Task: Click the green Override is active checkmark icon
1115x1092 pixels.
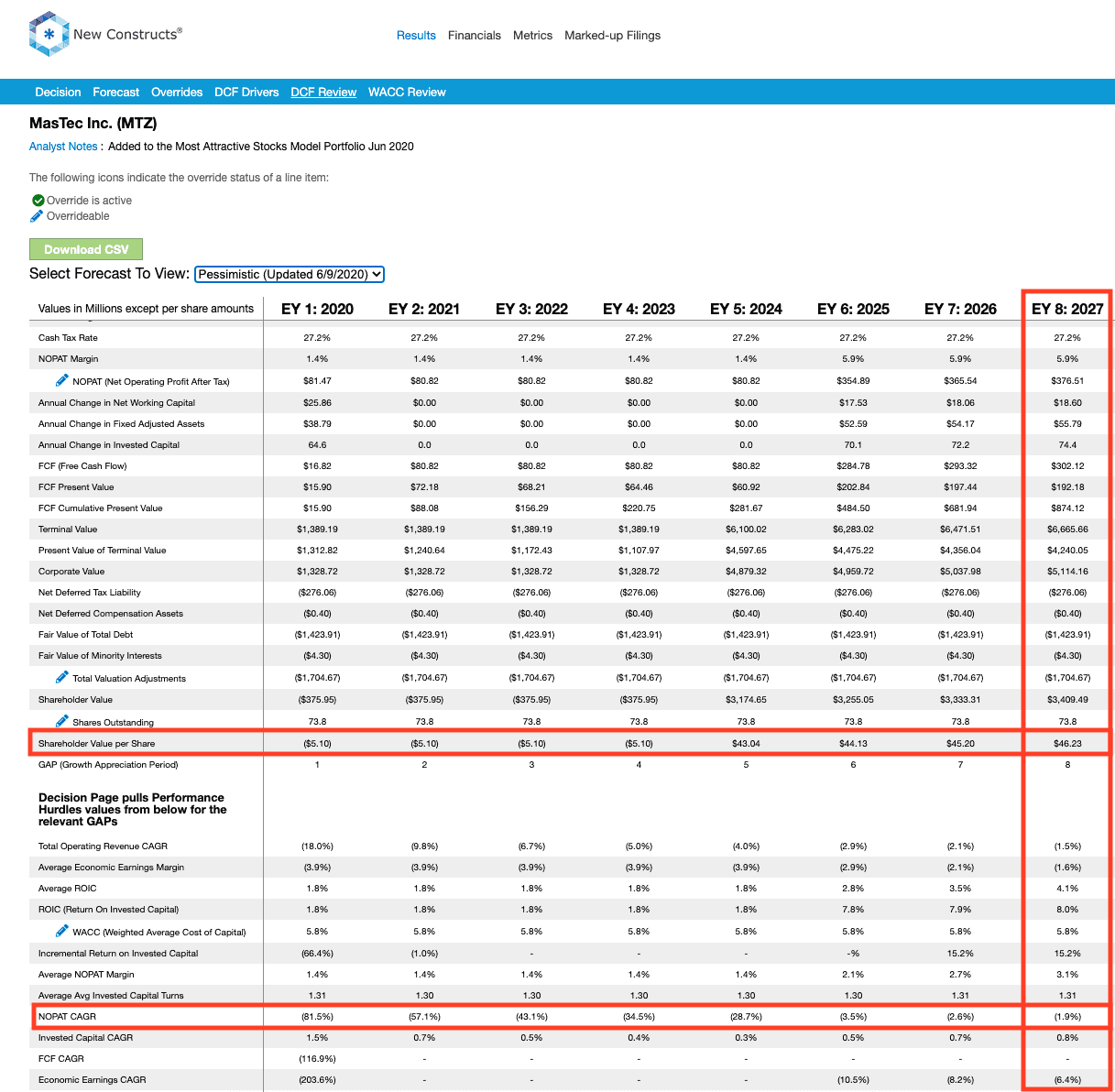Action: point(38,200)
